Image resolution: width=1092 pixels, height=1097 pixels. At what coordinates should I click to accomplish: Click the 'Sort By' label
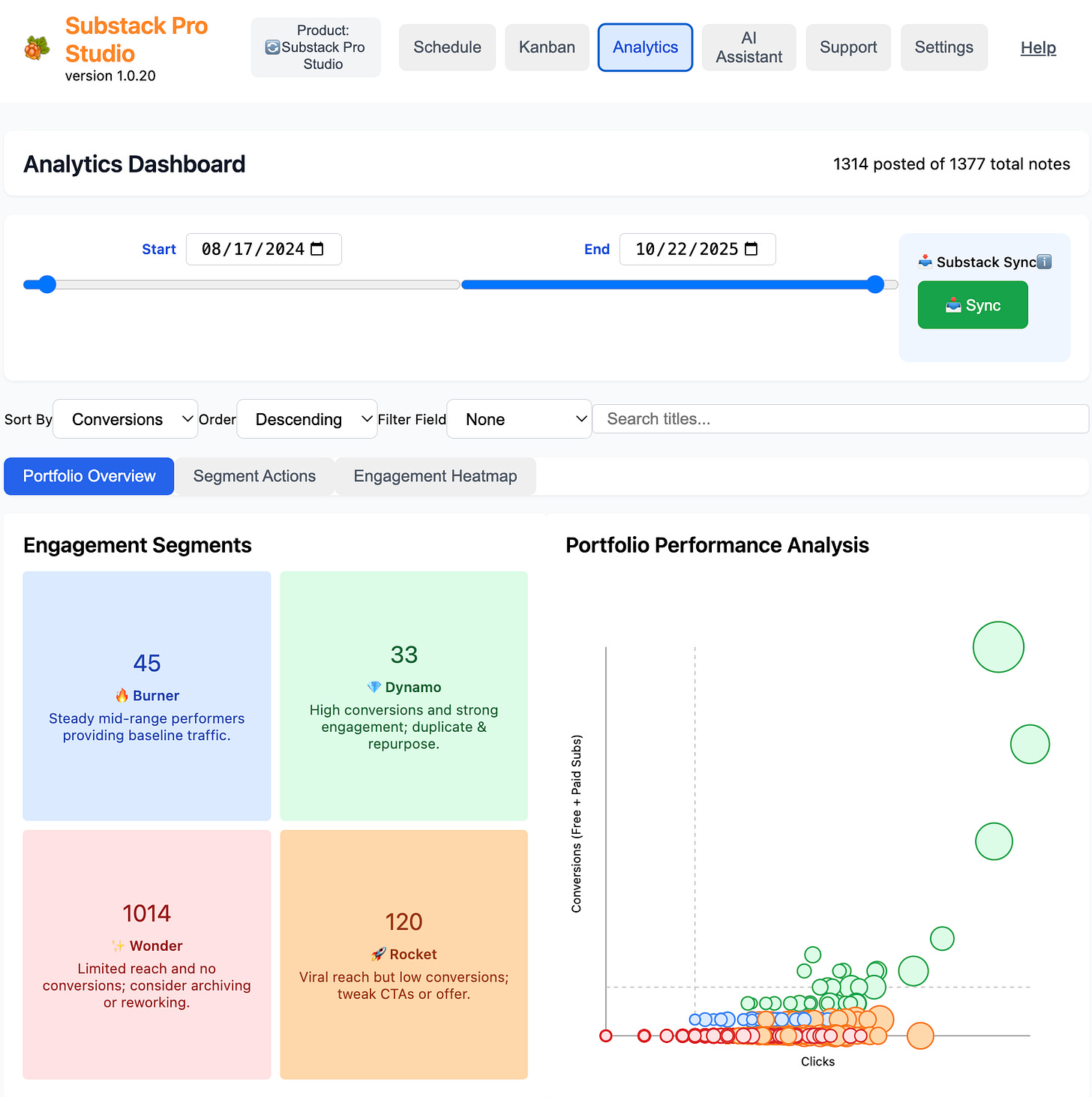(28, 419)
